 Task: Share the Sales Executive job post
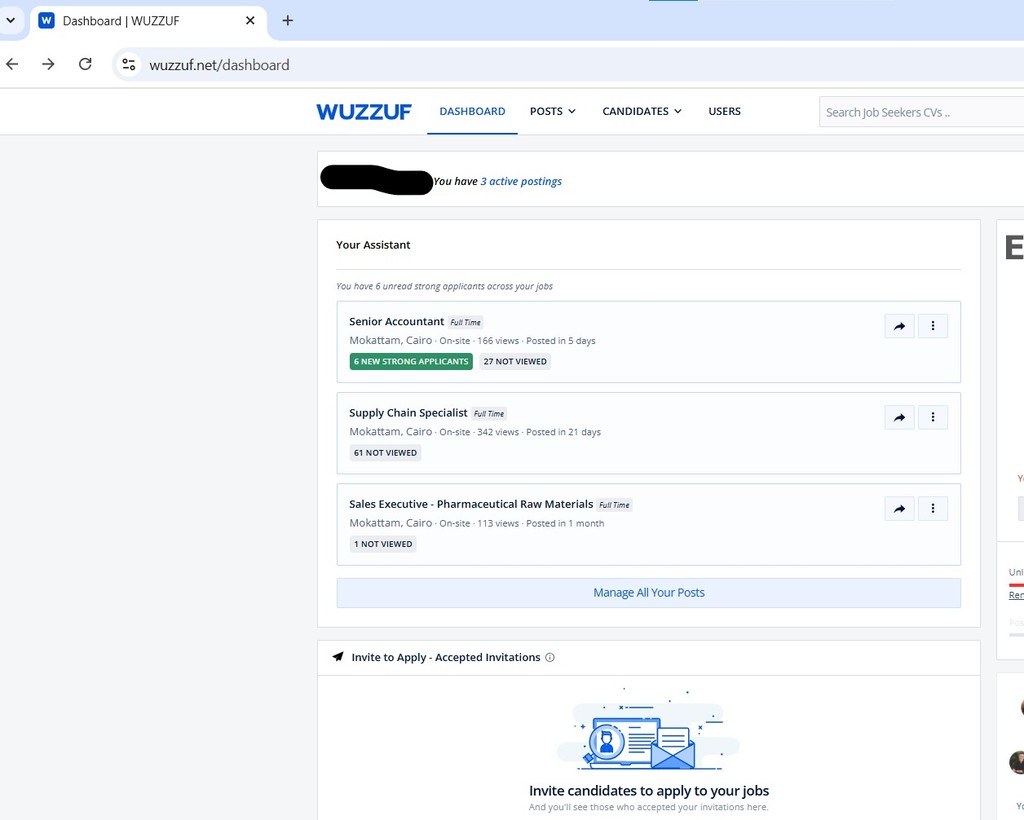click(899, 509)
